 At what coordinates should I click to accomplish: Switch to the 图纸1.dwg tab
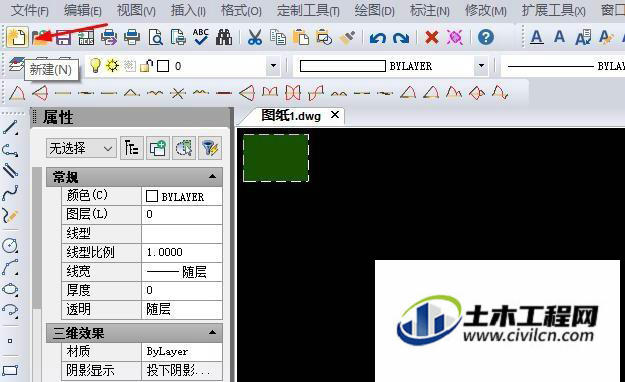click(x=291, y=116)
